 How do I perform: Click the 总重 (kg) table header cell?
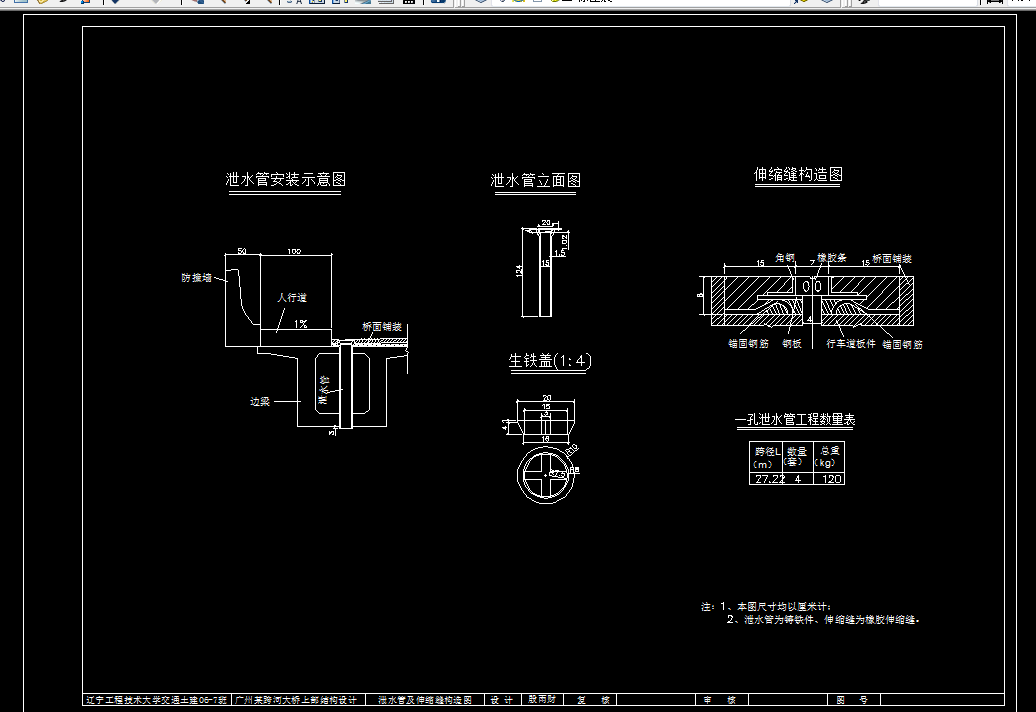point(829,457)
